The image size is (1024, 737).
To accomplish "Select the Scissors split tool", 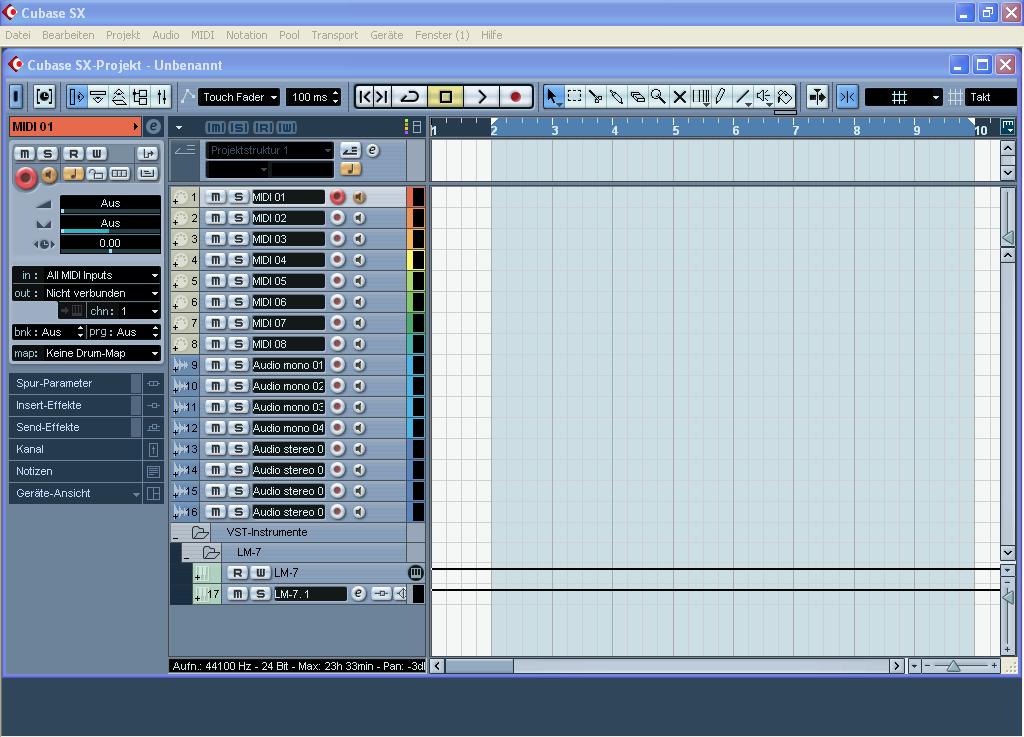I will pyautogui.click(x=595, y=97).
